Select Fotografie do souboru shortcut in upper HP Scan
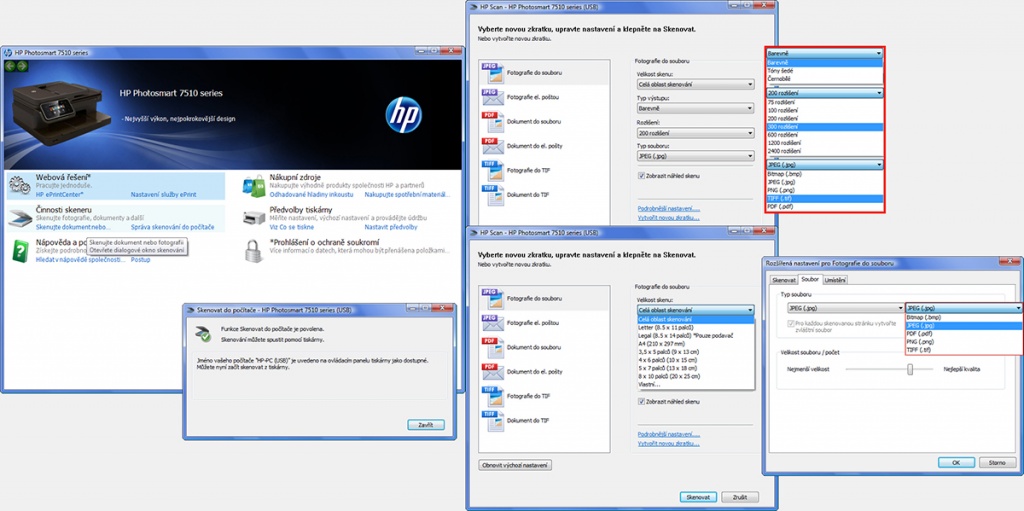This screenshot has width=1024, height=511. click(543, 73)
